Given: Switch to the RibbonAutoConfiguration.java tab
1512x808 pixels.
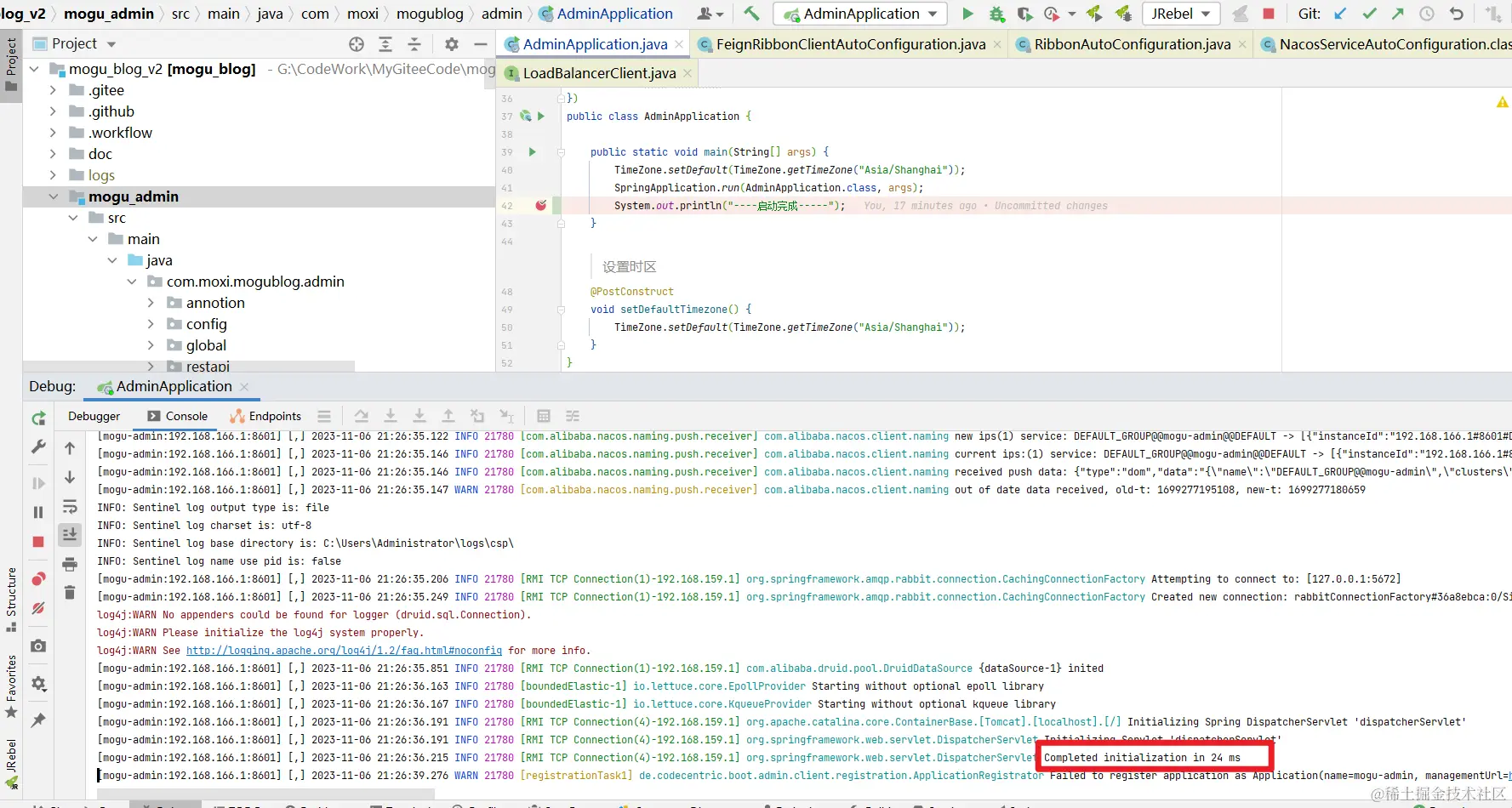Looking at the screenshot, I should 1130,44.
